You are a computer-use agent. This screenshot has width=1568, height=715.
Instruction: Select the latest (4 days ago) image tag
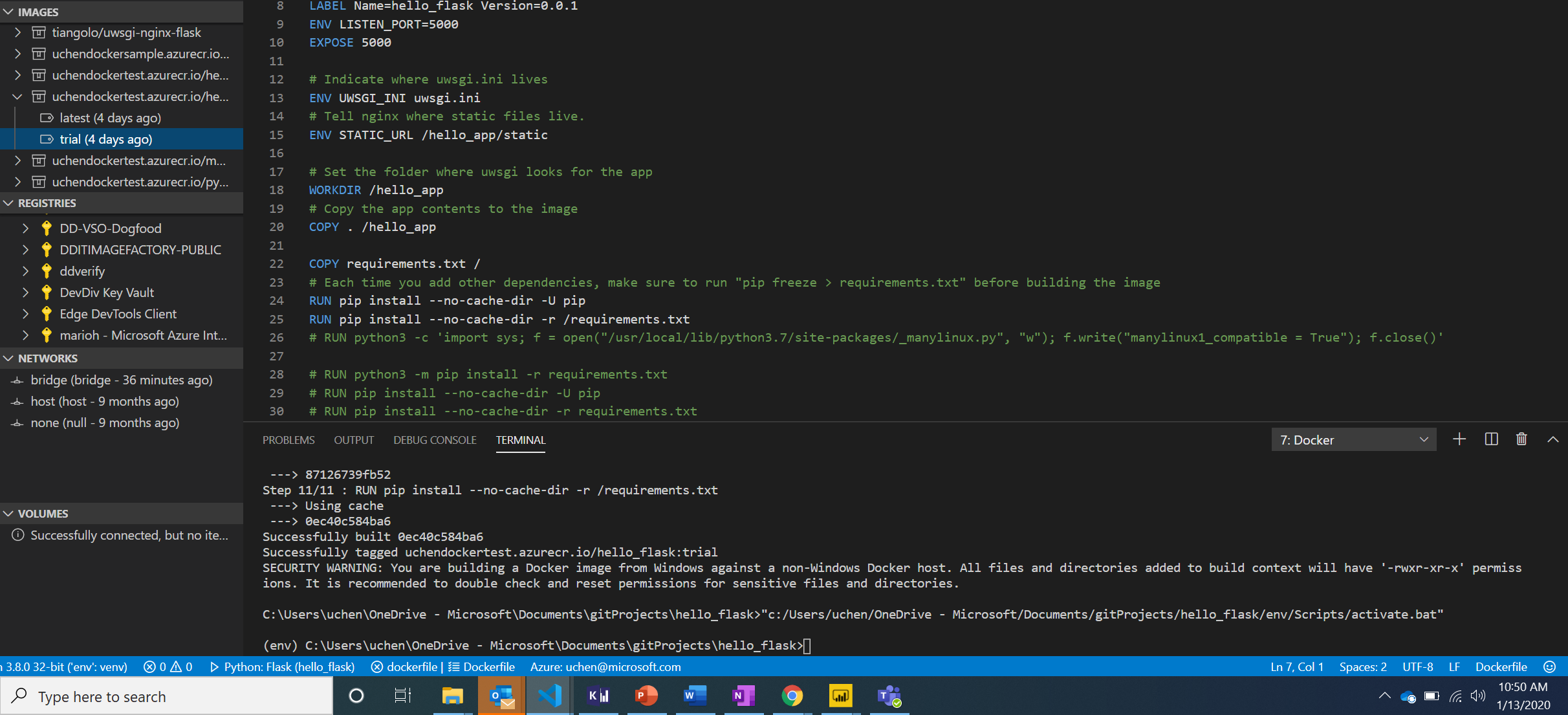click(x=110, y=117)
